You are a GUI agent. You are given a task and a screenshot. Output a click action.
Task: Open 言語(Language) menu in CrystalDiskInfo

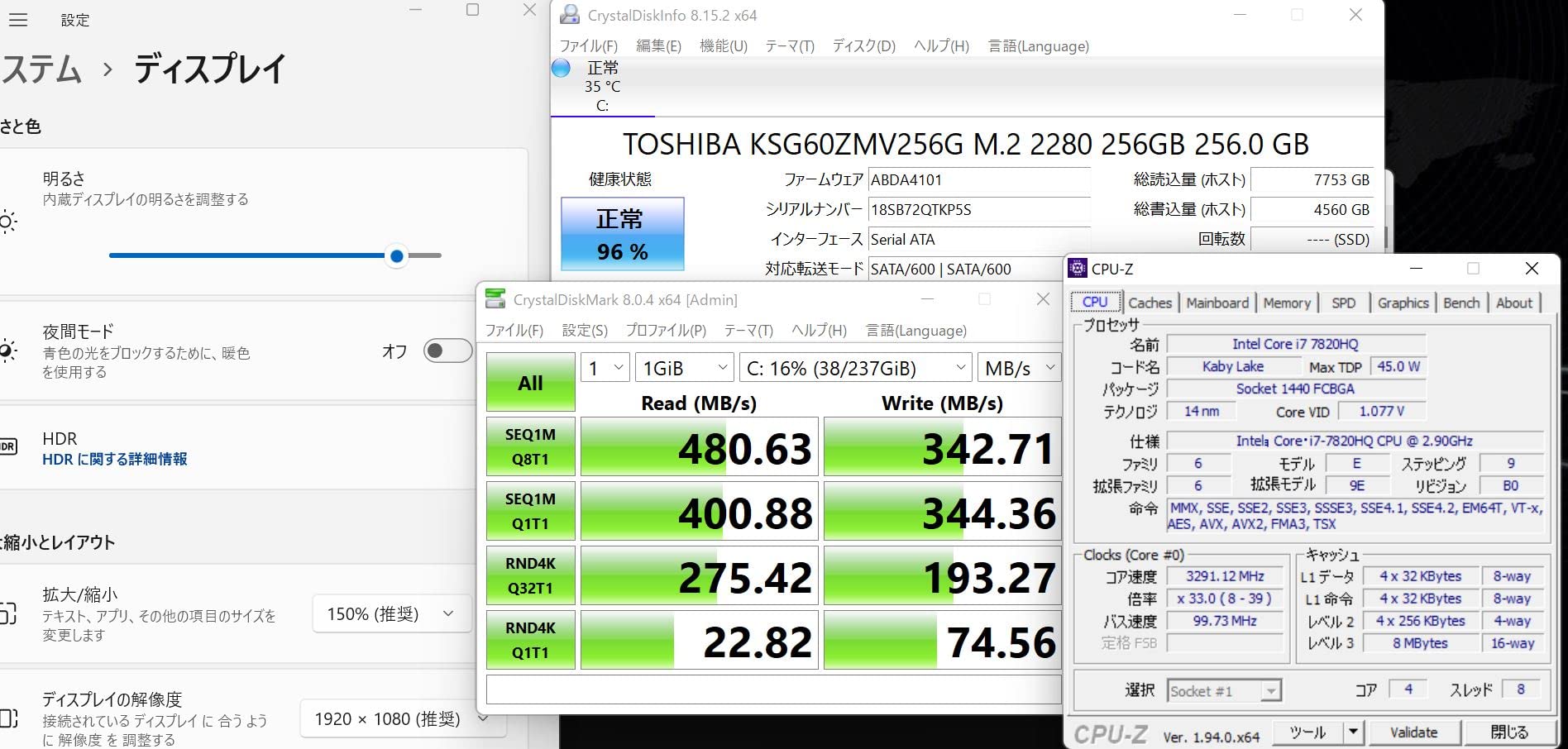point(1039,46)
